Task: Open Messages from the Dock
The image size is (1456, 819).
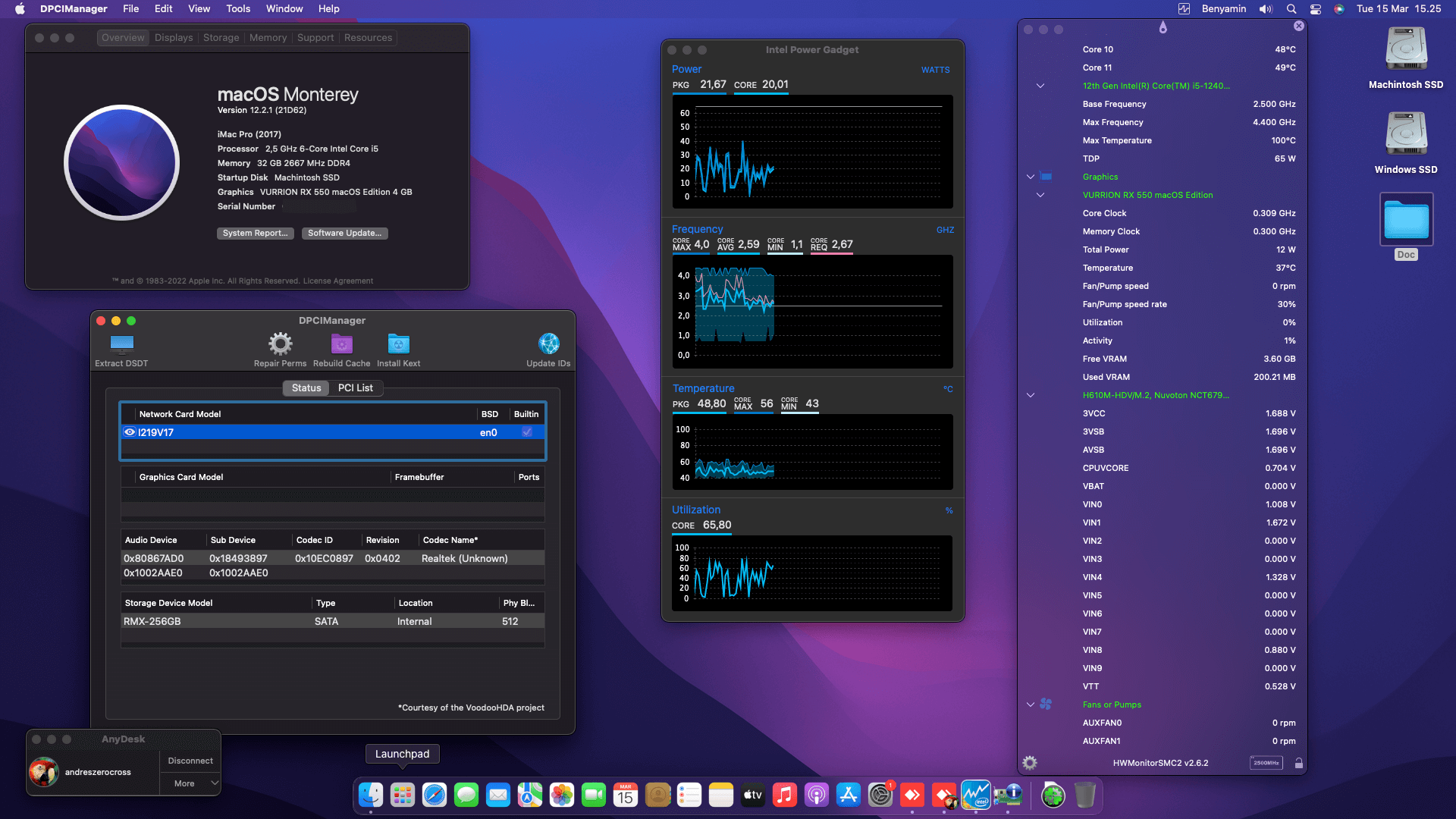Action: pos(466,795)
